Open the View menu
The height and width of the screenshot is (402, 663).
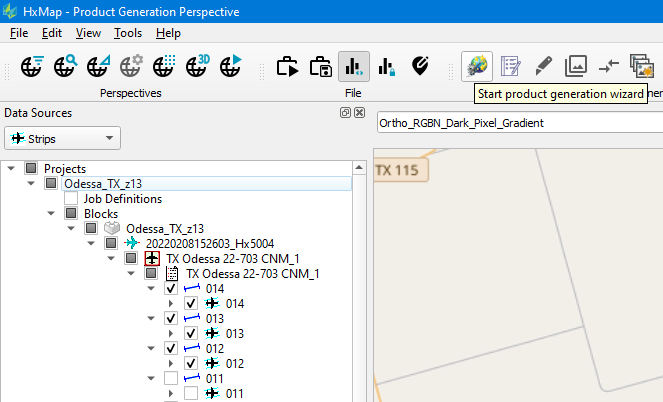click(88, 33)
